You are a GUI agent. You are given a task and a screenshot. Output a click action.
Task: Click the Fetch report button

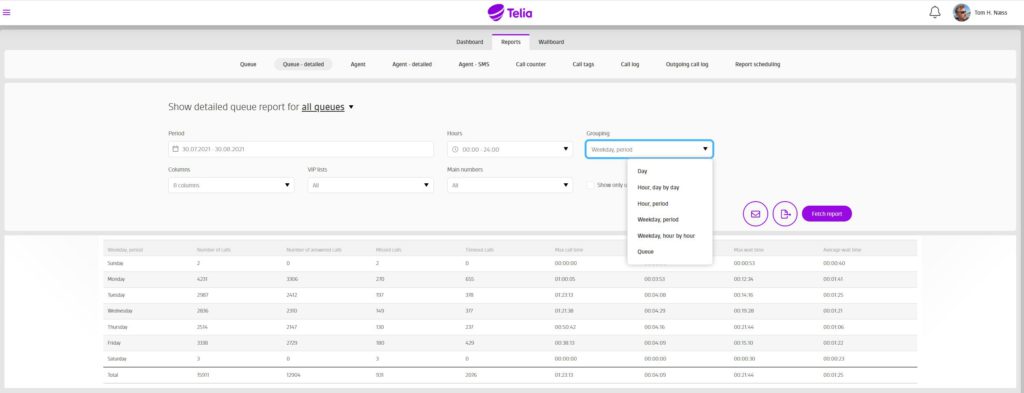click(827, 213)
